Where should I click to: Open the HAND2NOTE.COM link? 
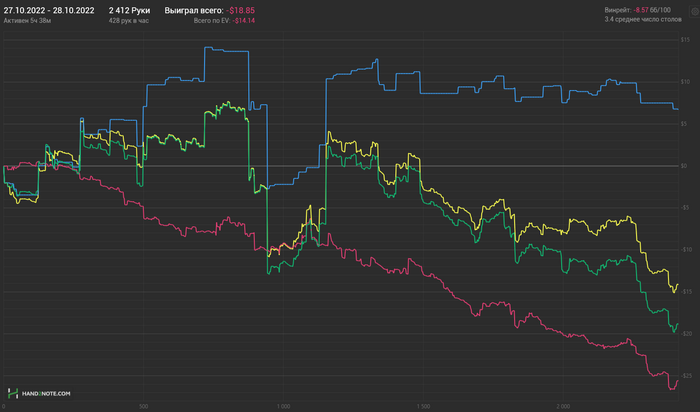(x=46, y=394)
